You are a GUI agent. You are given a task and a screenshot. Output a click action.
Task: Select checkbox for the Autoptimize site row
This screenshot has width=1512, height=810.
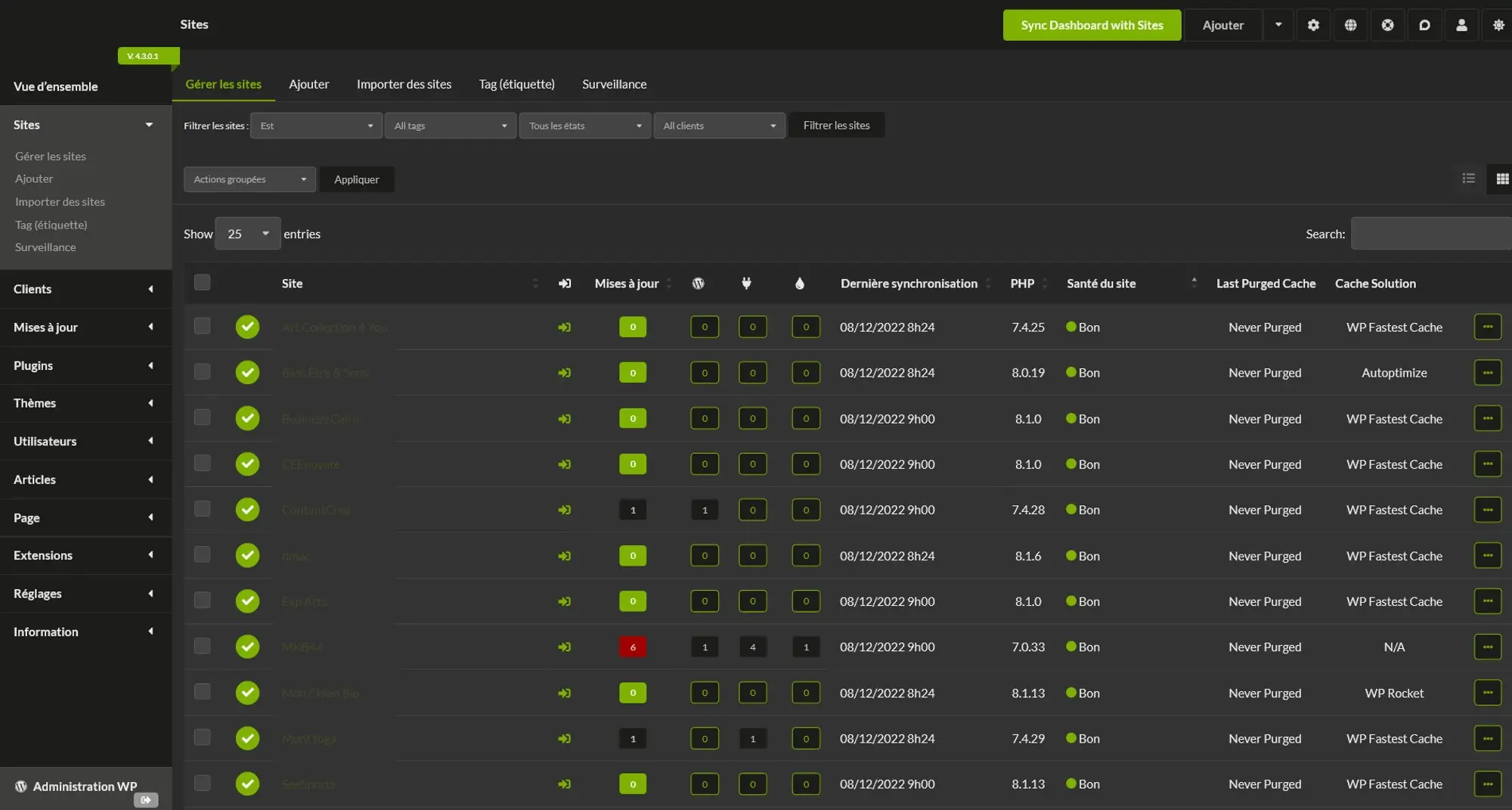[202, 372]
